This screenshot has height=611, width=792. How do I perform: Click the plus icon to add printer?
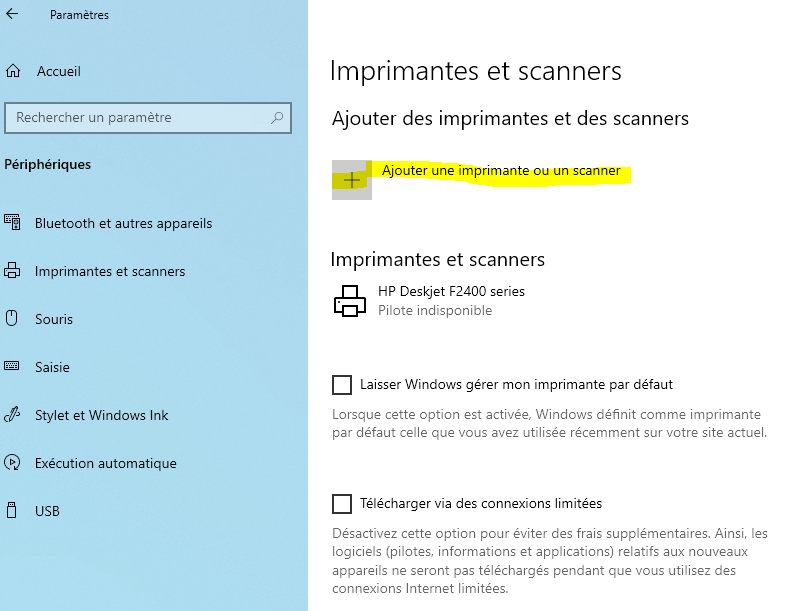pos(352,180)
